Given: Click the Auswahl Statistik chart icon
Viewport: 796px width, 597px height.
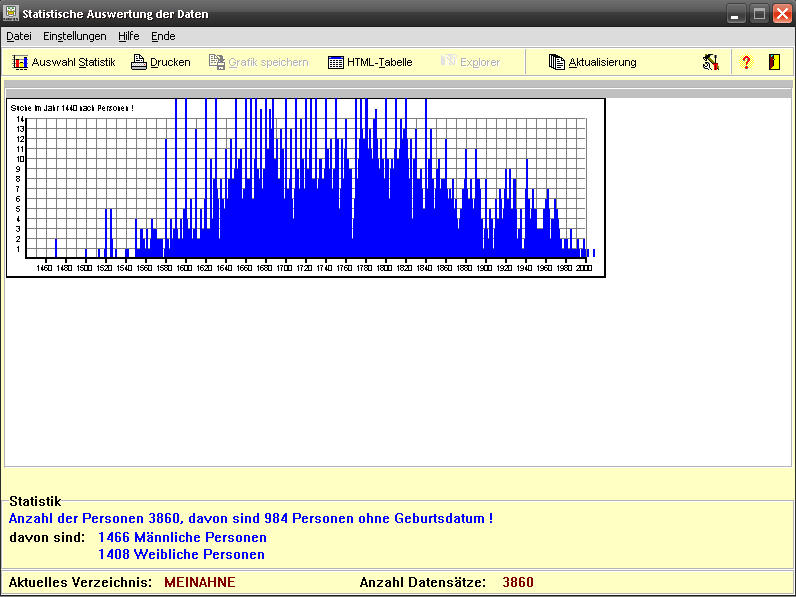Looking at the screenshot, I should tap(20, 62).
